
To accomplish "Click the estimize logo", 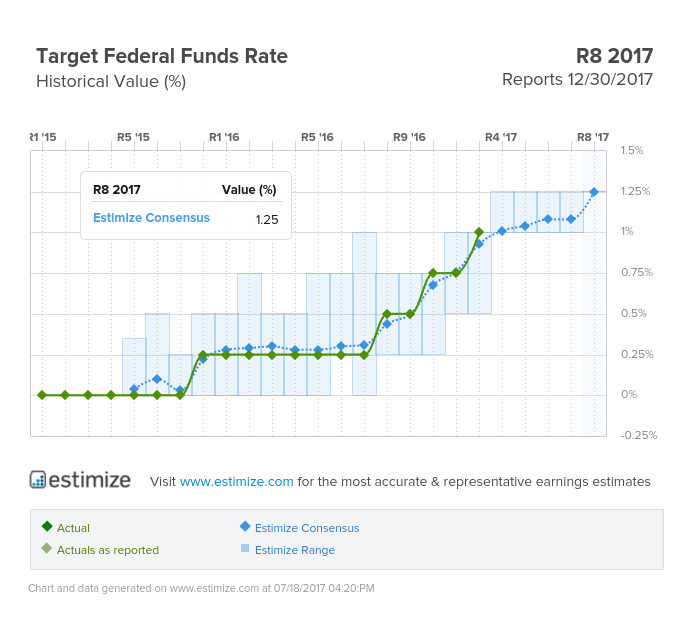I will click(80, 480).
